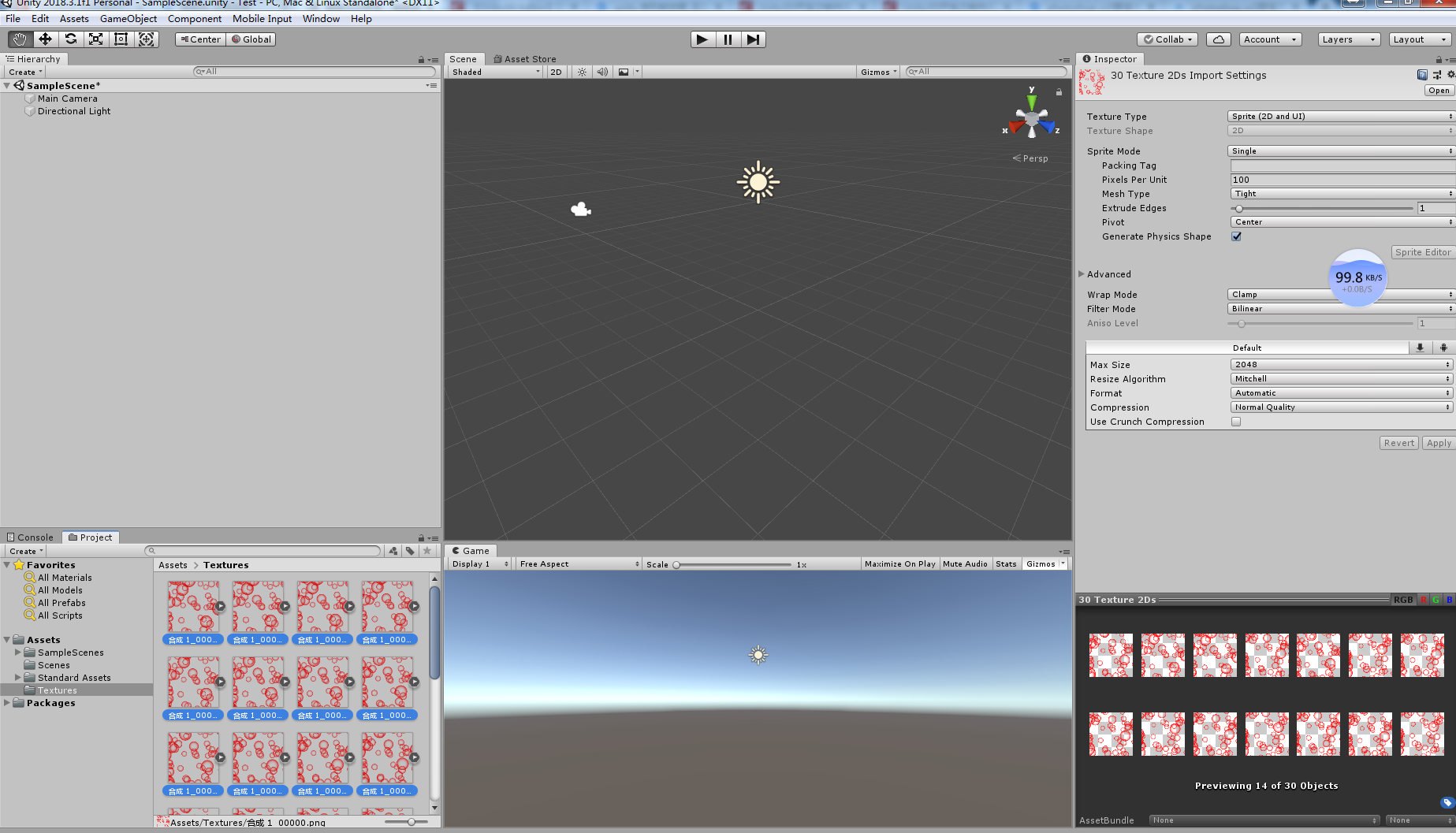Image resolution: width=1456 pixels, height=833 pixels.
Task: Select the Scale tool
Action: (x=95, y=39)
